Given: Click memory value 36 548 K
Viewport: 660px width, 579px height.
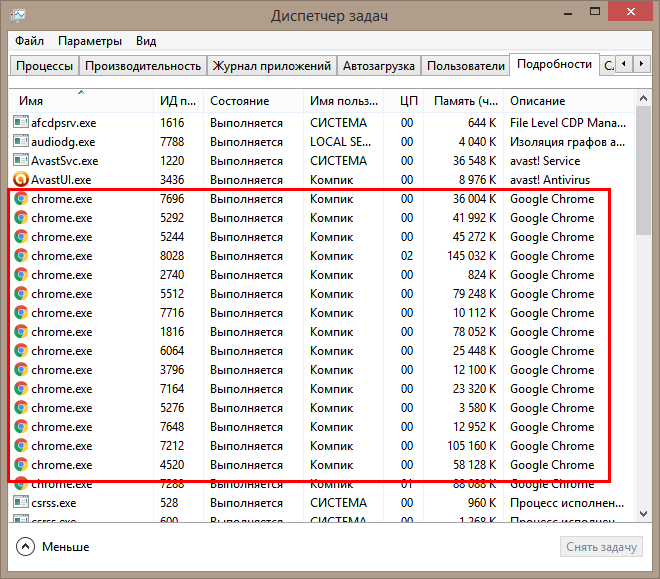Looking at the screenshot, I should 474,161.
